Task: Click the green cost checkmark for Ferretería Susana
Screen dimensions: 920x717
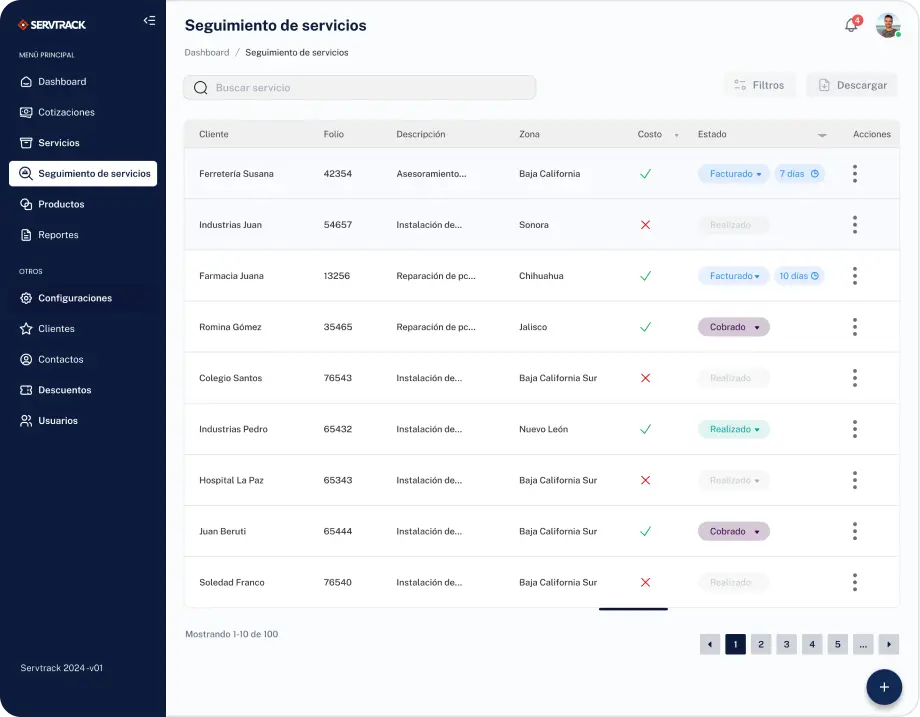Action: tap(645, 174)
